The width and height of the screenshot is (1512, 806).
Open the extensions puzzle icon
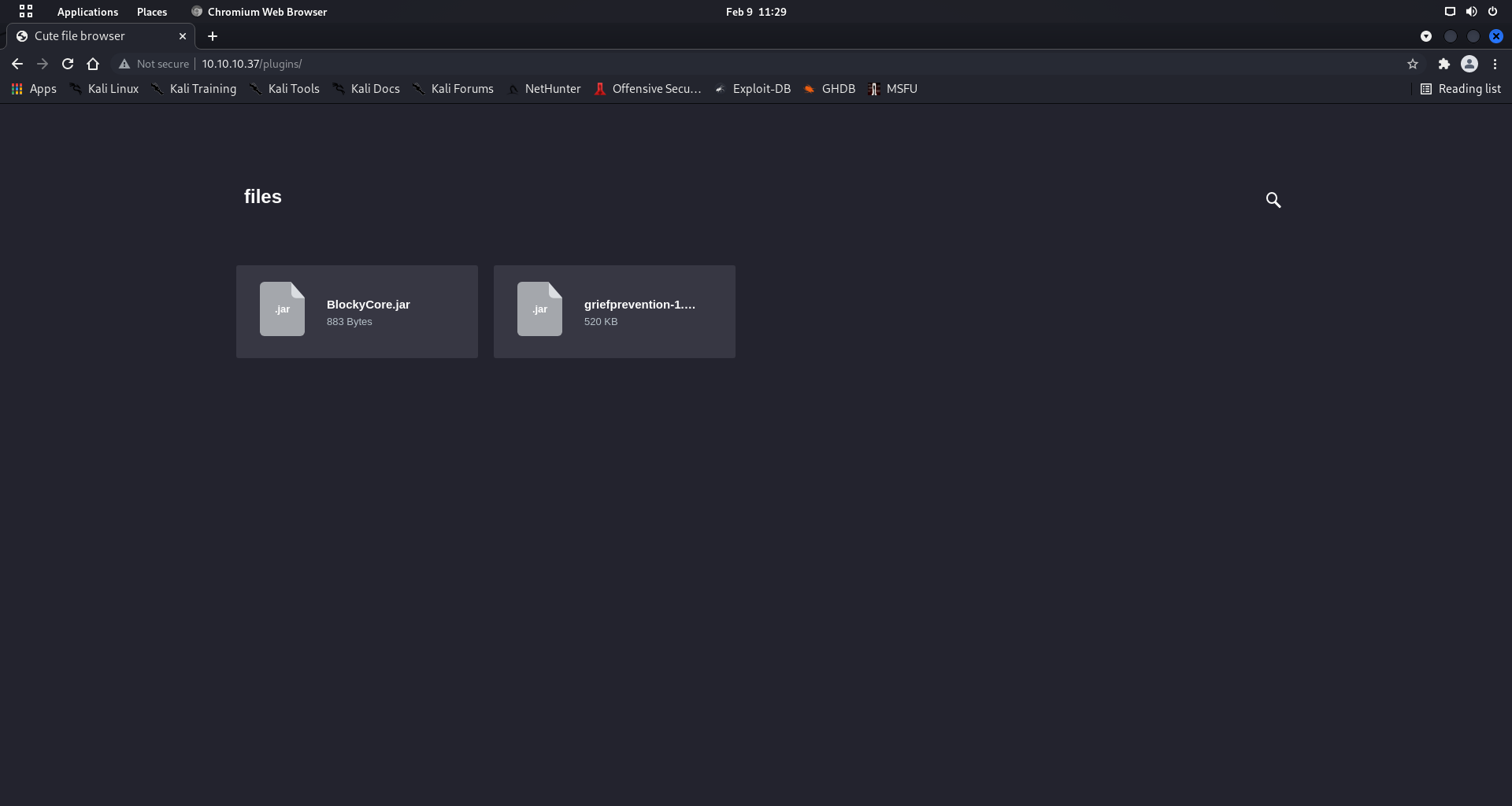coord(1443,64)
